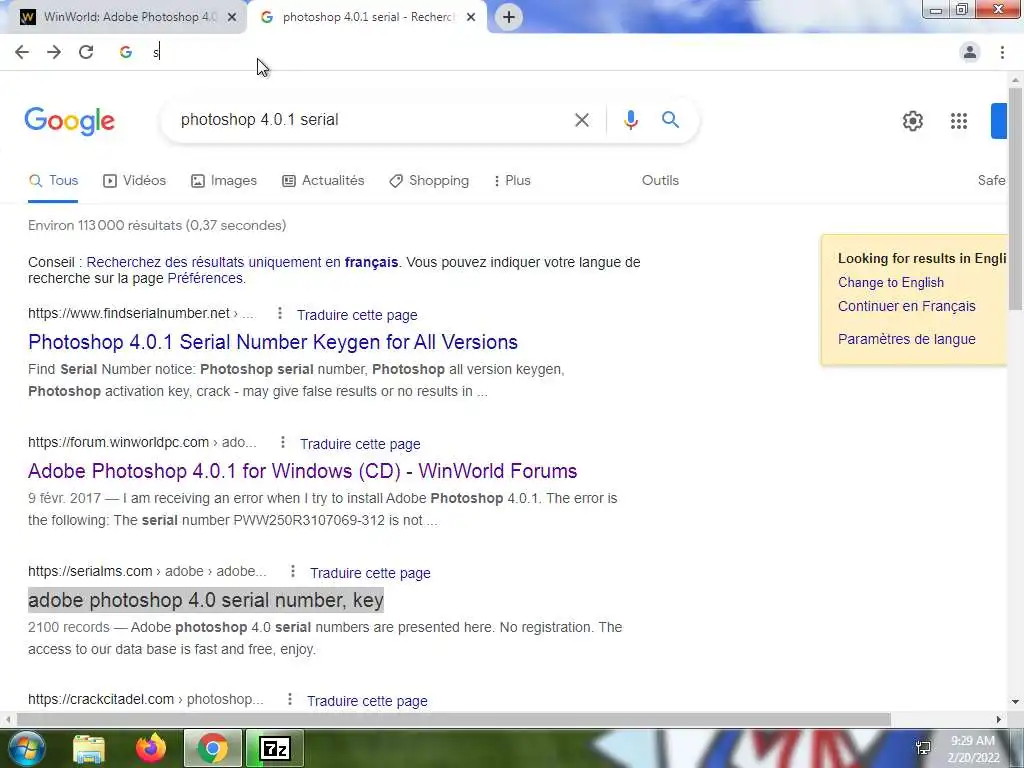Switch to Vidéos results

[135, 181]
